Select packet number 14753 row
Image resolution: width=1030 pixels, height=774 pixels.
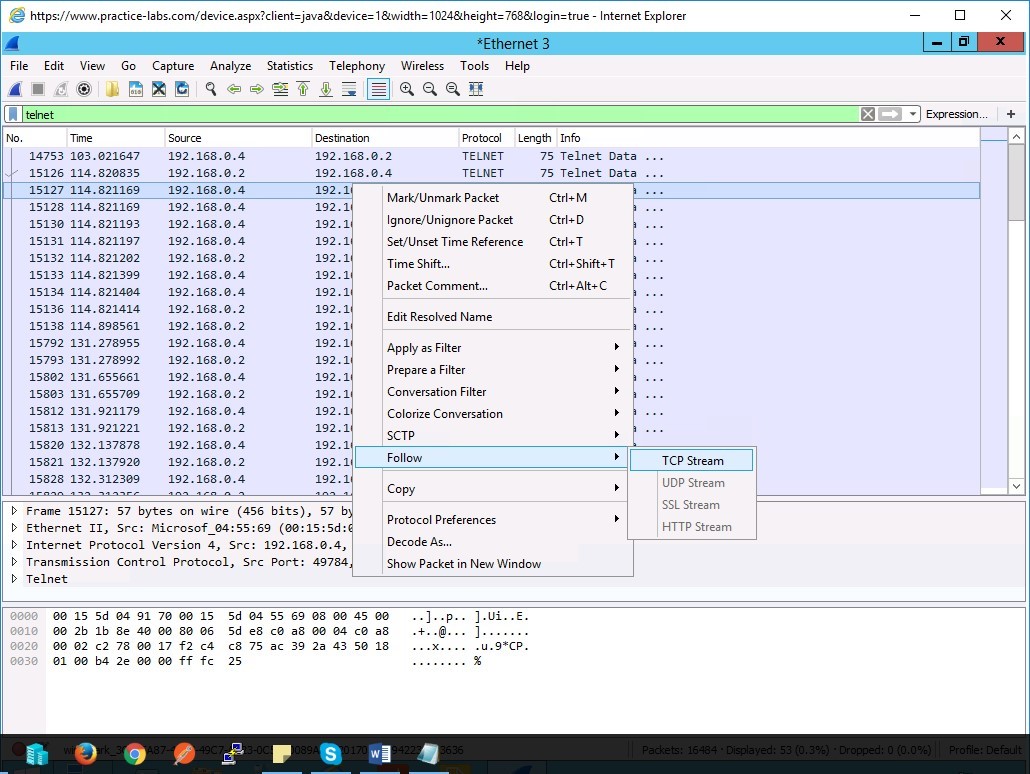pyautogui.click(x=491, y=156)
